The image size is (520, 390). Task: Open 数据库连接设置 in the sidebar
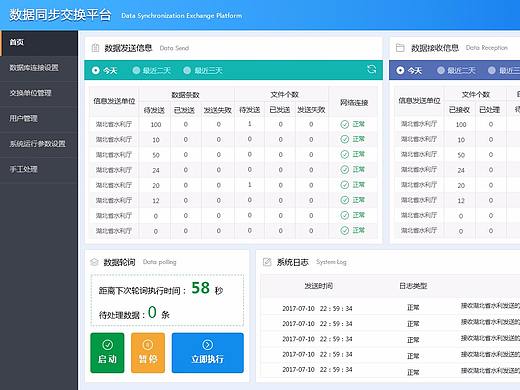[39, 68]
